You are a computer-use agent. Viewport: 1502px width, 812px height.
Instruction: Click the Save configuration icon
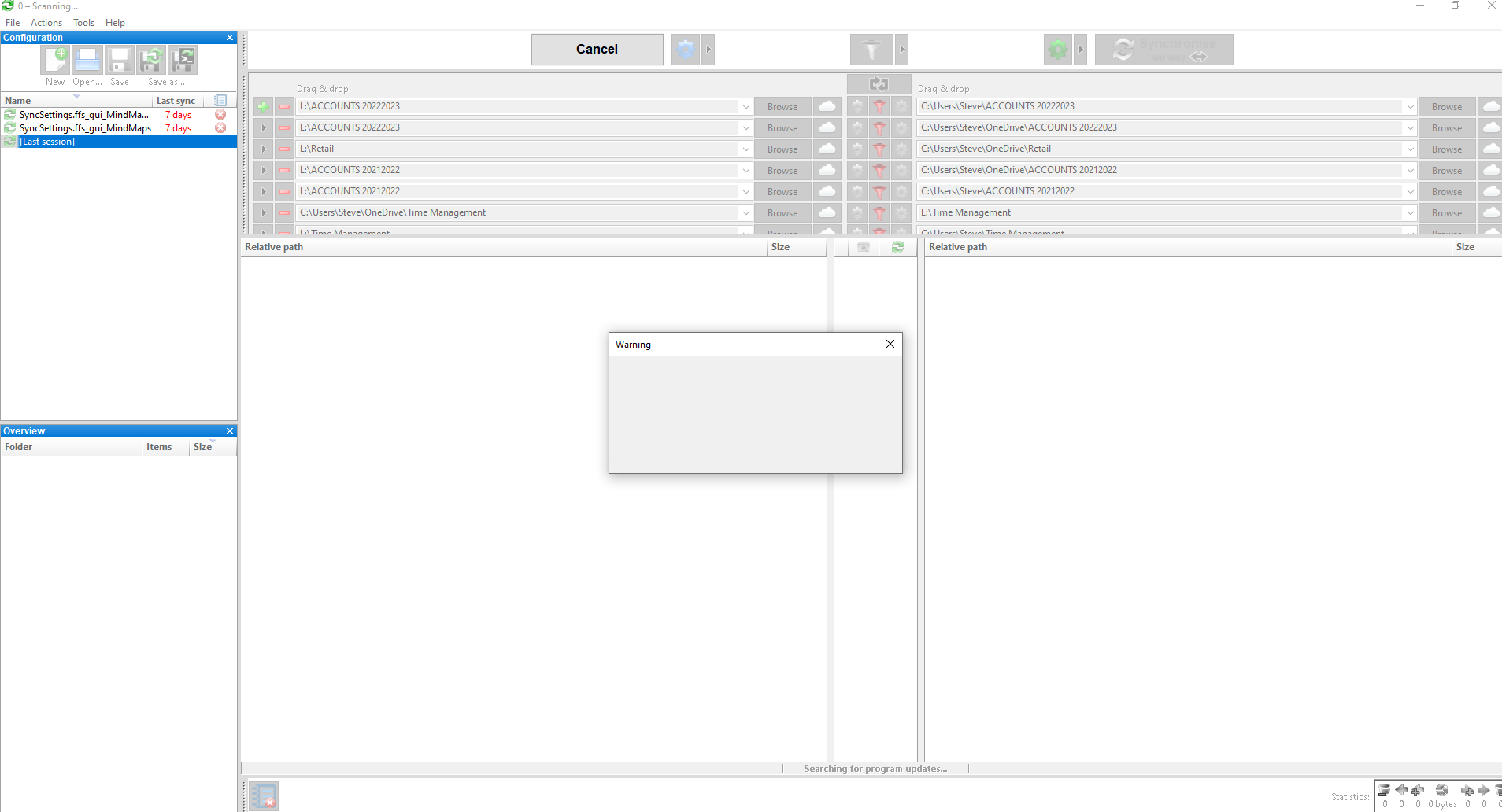pos(120,61)
